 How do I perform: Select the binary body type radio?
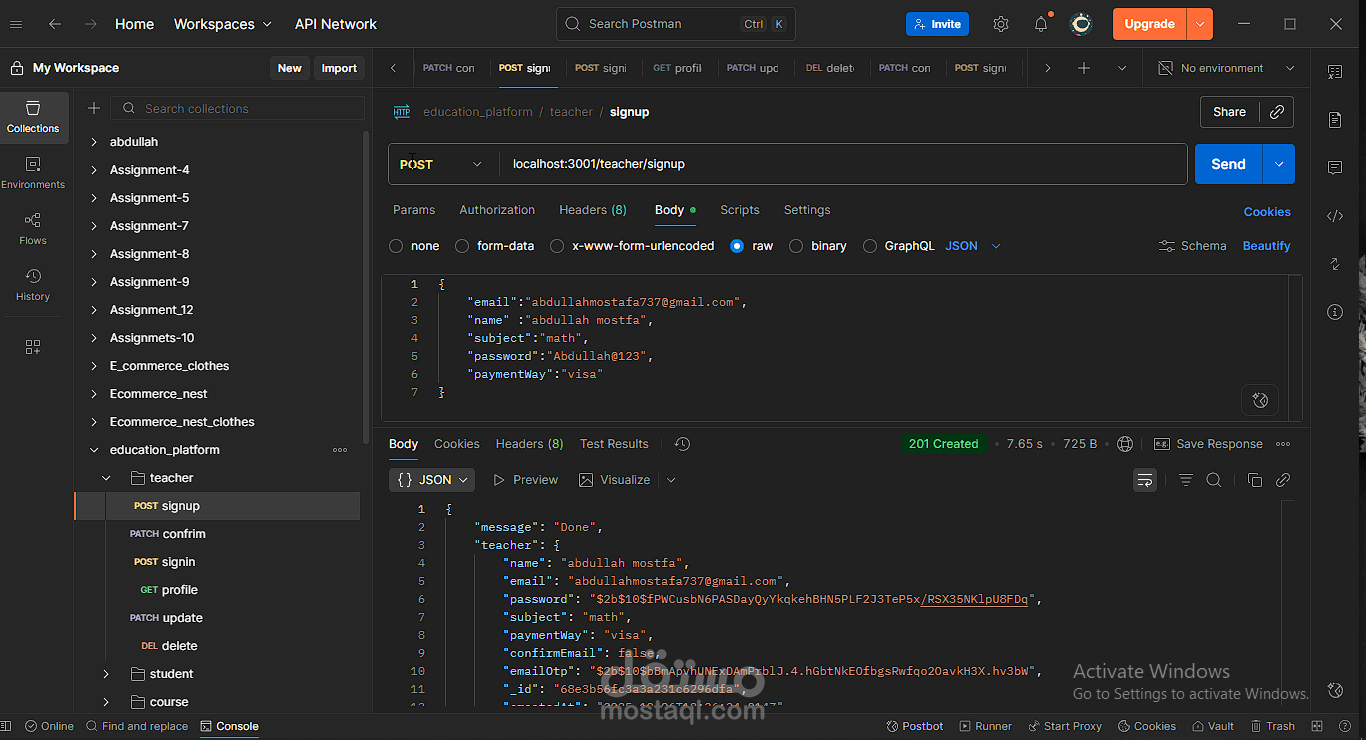pyautogui.click(x=796, y=246)
